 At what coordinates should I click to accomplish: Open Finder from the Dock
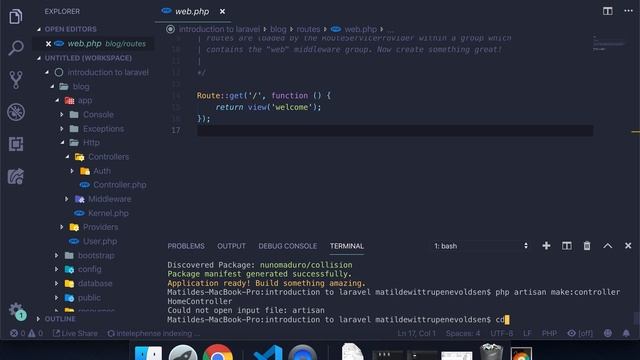[148, 353]
